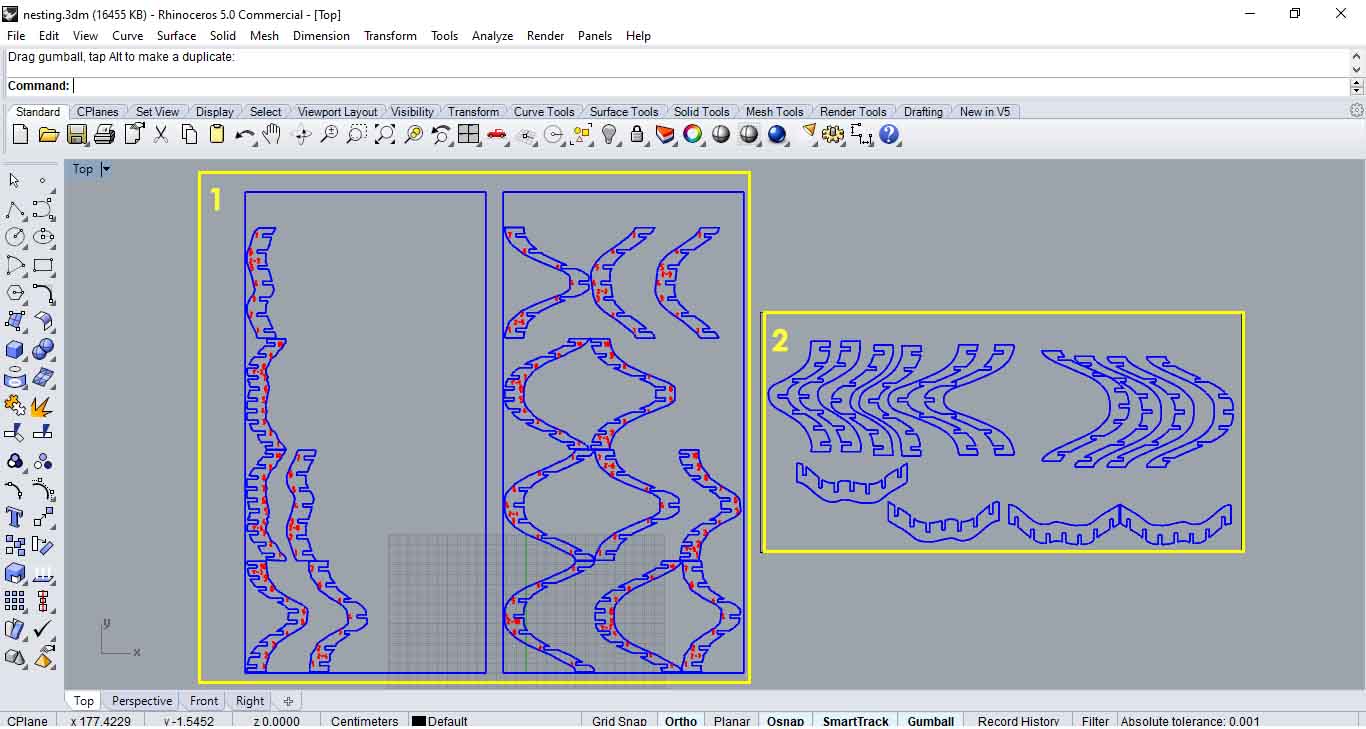Click the red car view icon
This screenshot has height=729, width=1366.
click(x=497, y=134)
